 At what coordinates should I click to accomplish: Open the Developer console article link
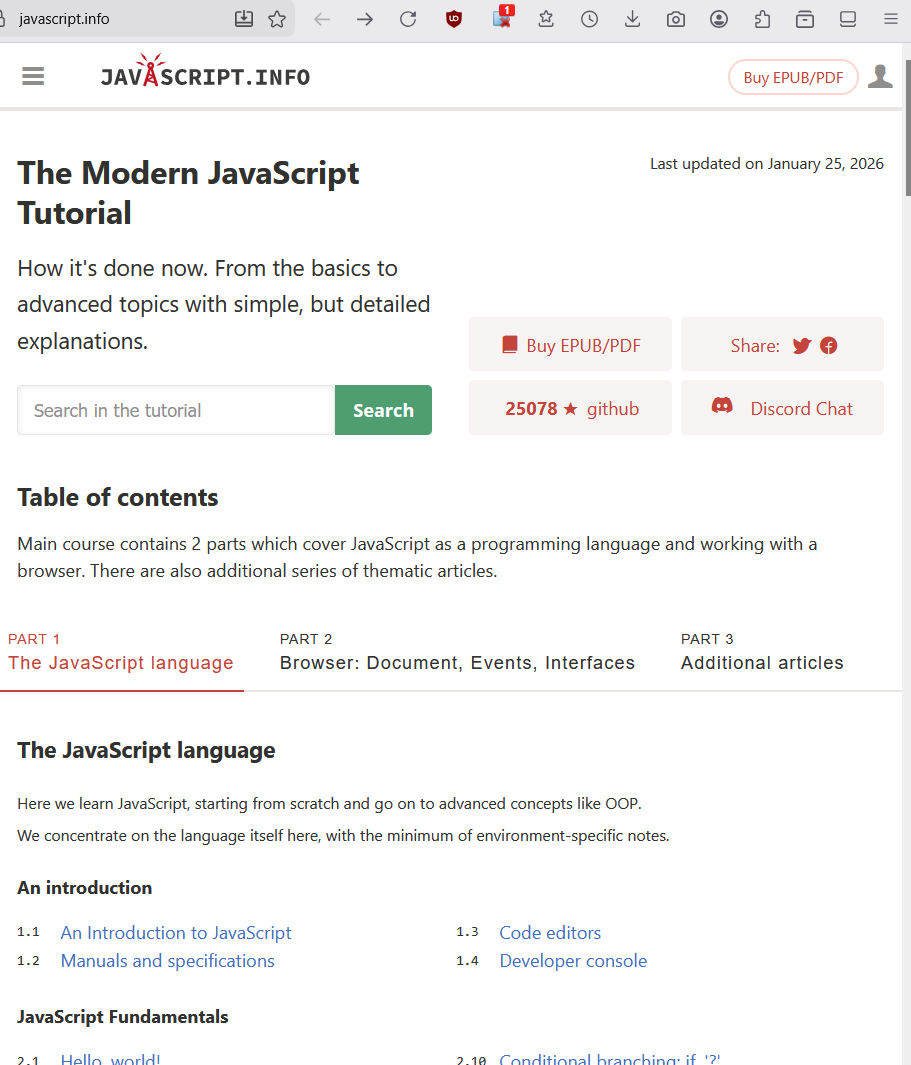click(x=573, y=960)
